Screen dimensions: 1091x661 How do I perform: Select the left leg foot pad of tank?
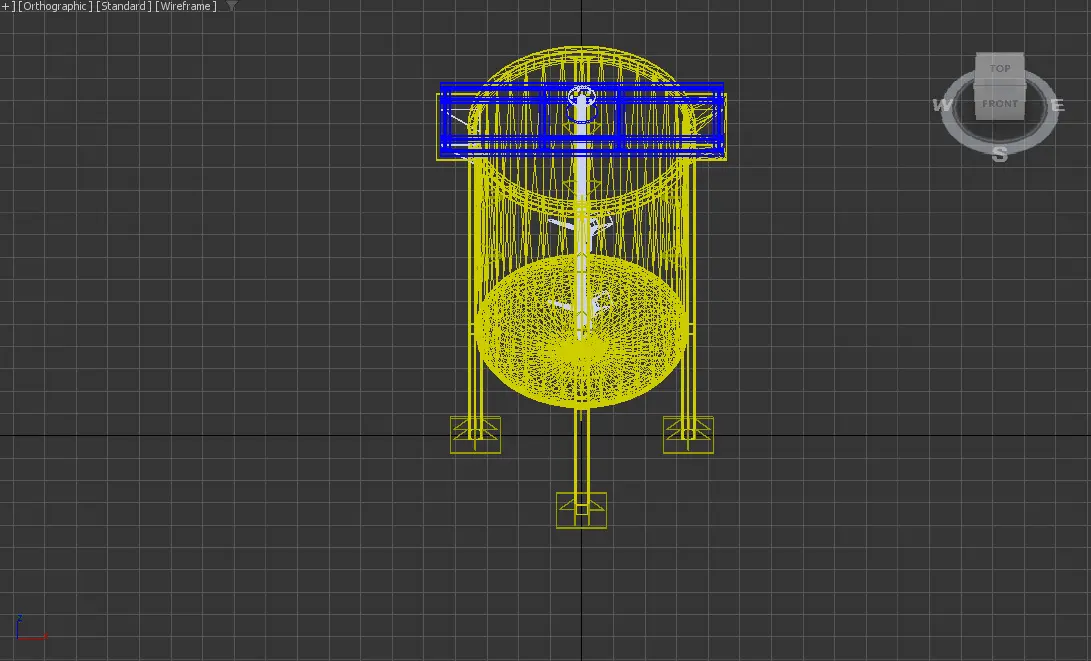(x=475, y=435)
